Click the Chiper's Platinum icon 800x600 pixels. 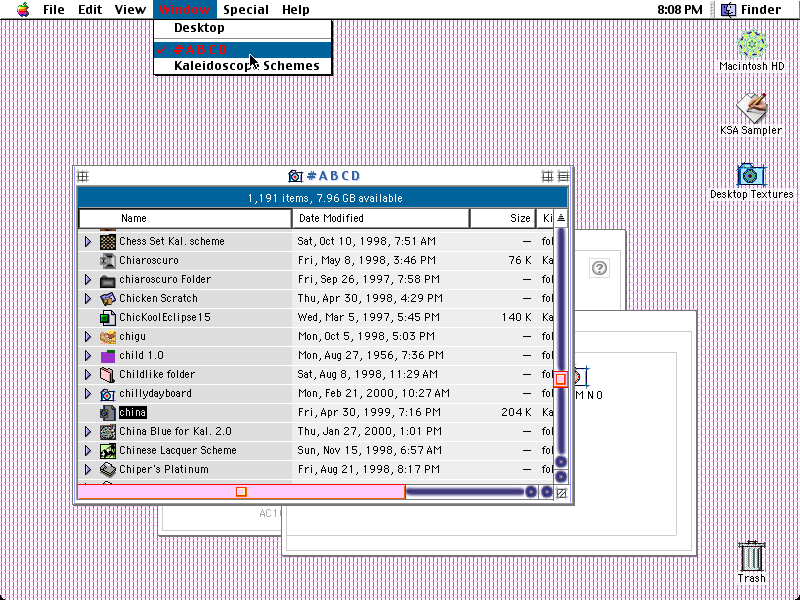(108, 469)
